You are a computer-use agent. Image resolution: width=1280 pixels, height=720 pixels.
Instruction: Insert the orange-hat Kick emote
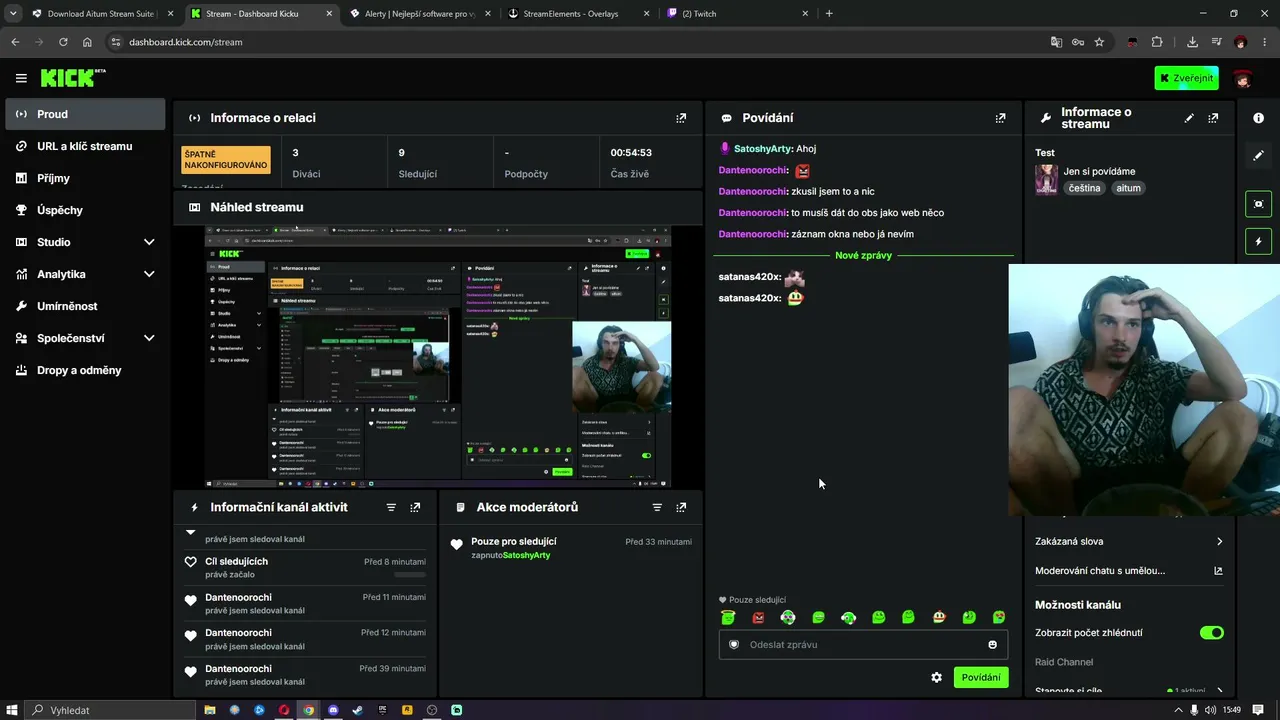[938, 617]
